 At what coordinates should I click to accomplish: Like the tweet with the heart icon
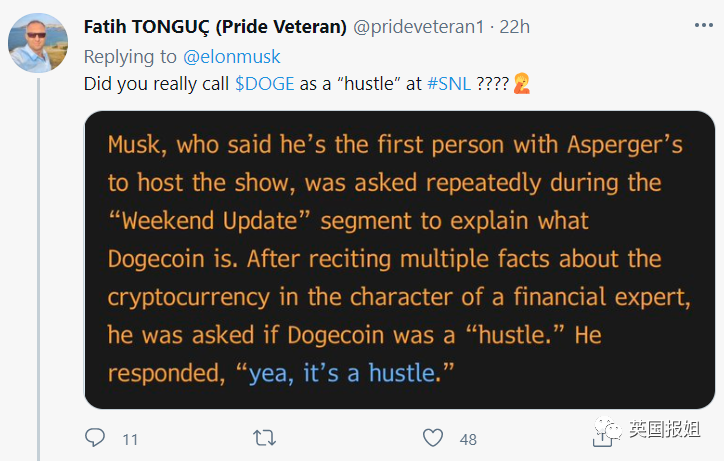tap(433, 438)
